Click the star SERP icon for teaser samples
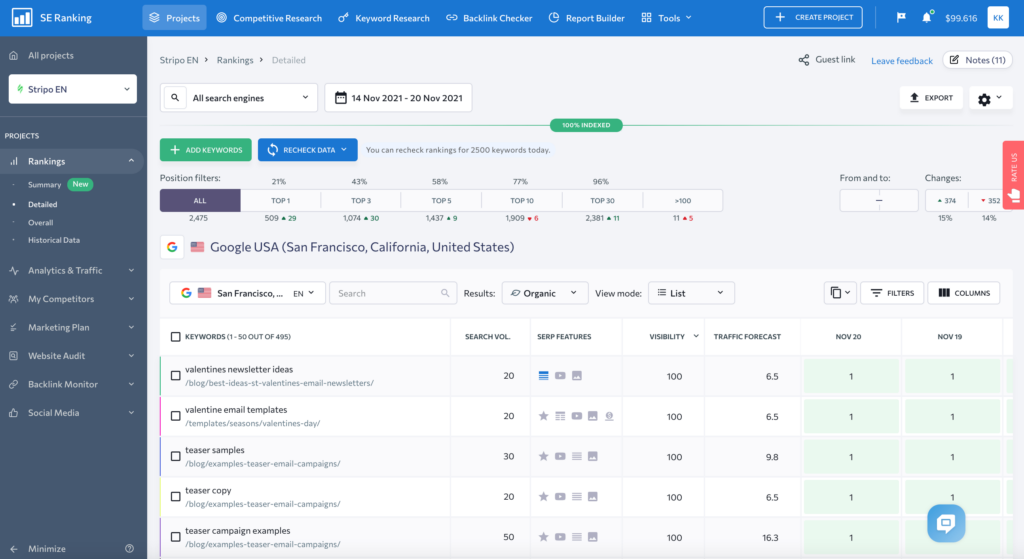 (543, 456)
